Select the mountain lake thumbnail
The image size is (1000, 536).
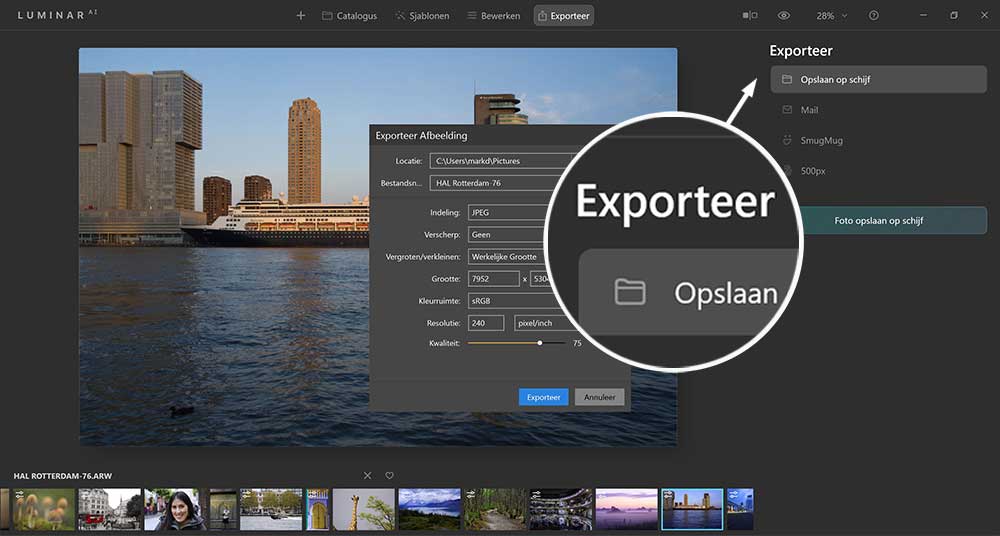(429, 509)
